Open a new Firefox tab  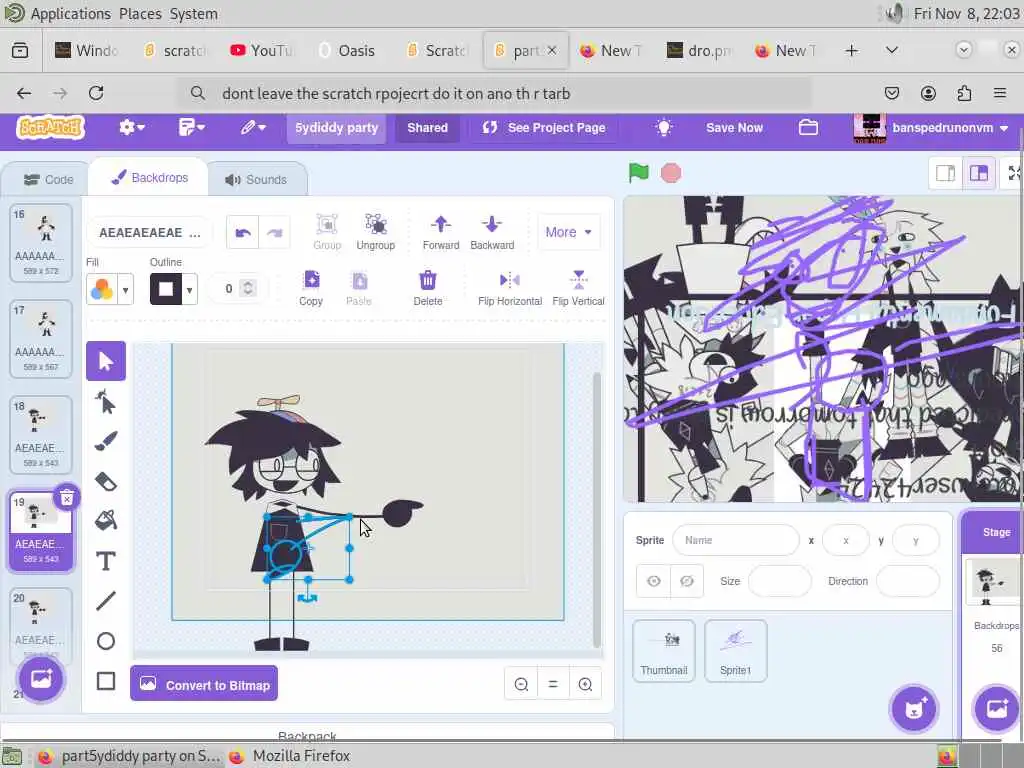852,50
